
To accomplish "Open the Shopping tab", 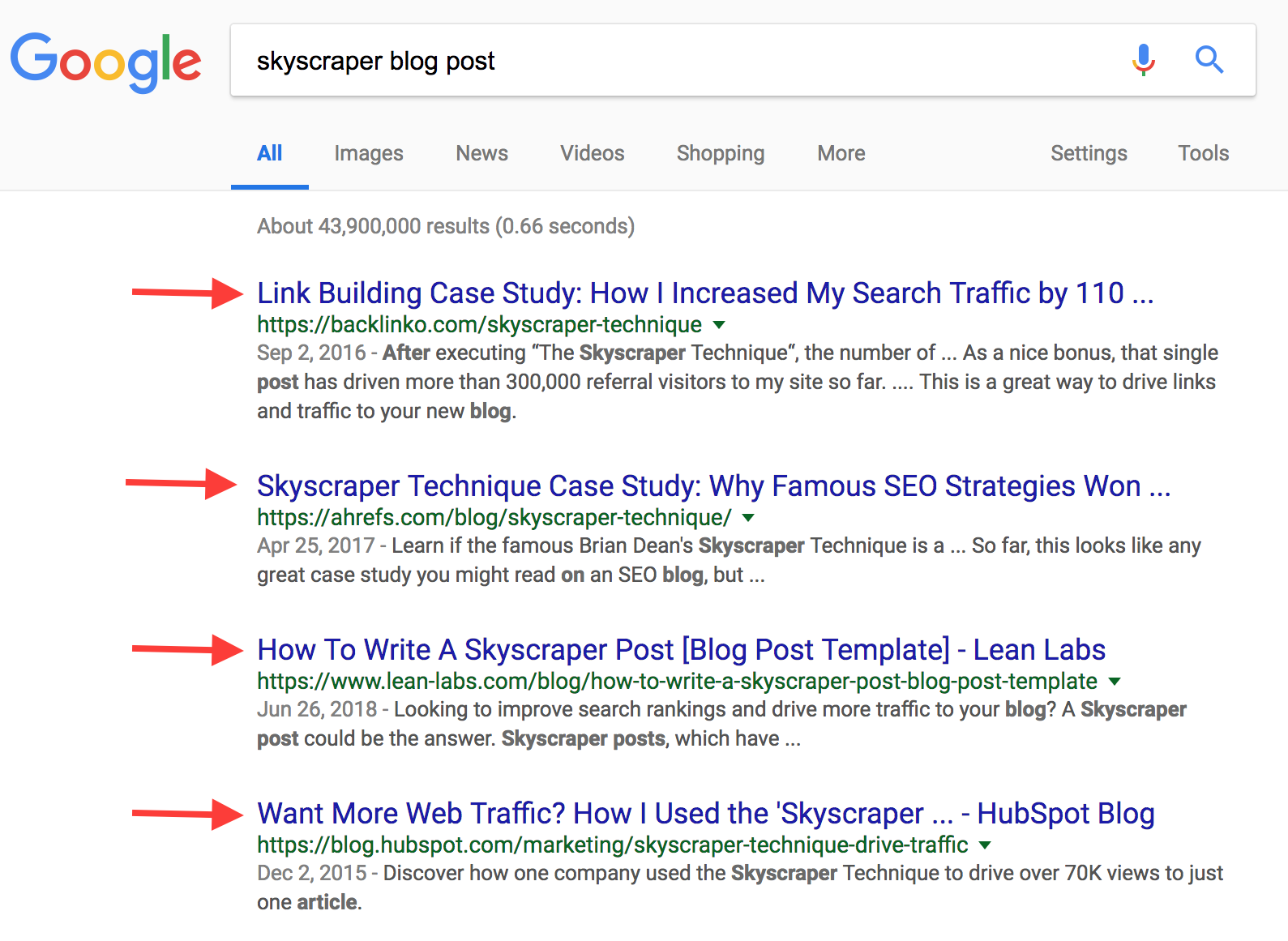I will 721,153.
